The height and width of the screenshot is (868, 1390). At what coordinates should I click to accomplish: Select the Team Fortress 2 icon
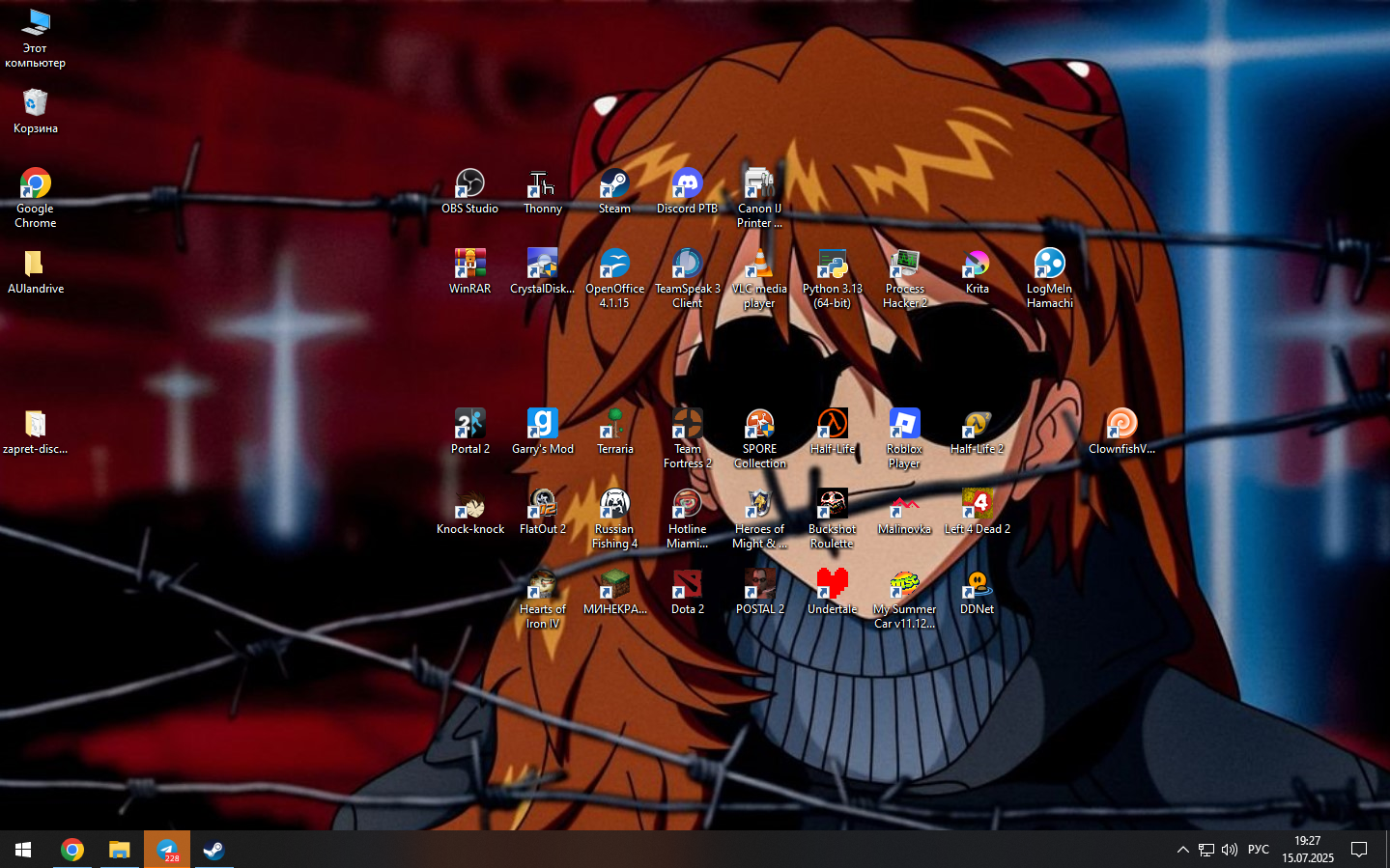[x=687, y=438]
